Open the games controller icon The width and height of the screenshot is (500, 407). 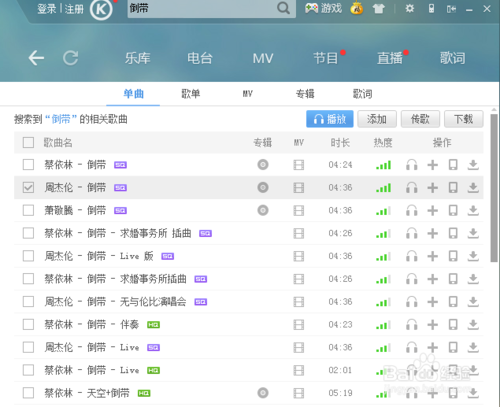click(x=311, y=8)
